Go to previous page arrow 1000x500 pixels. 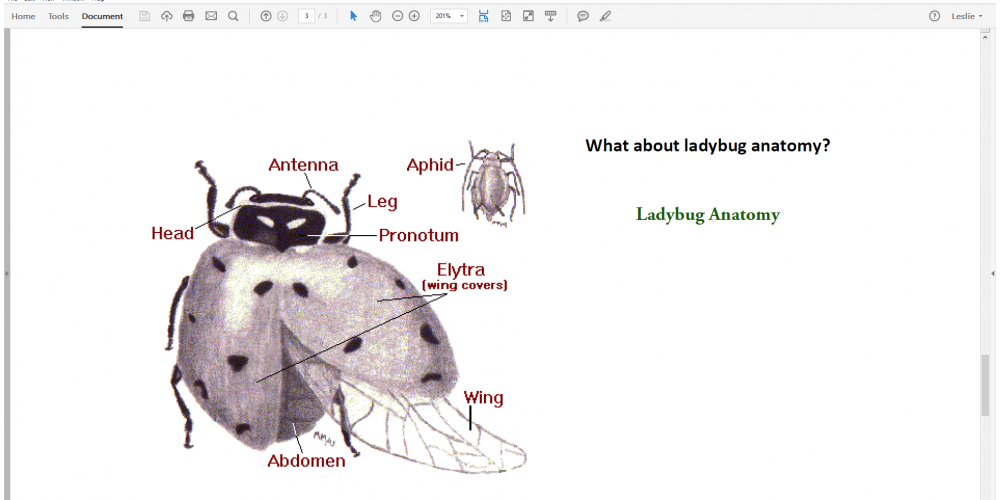(265, 16)
